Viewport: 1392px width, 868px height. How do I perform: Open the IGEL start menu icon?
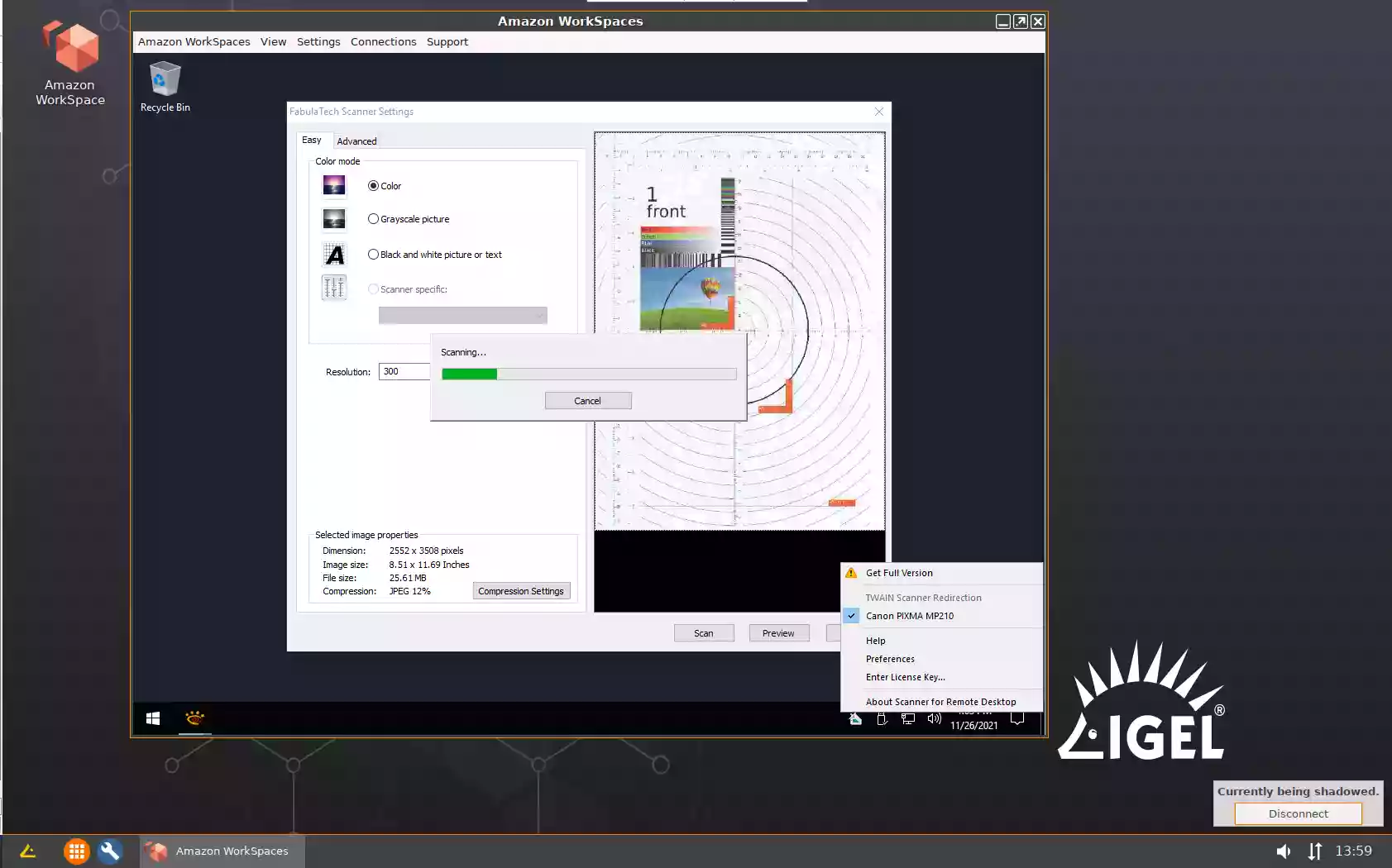27,851
